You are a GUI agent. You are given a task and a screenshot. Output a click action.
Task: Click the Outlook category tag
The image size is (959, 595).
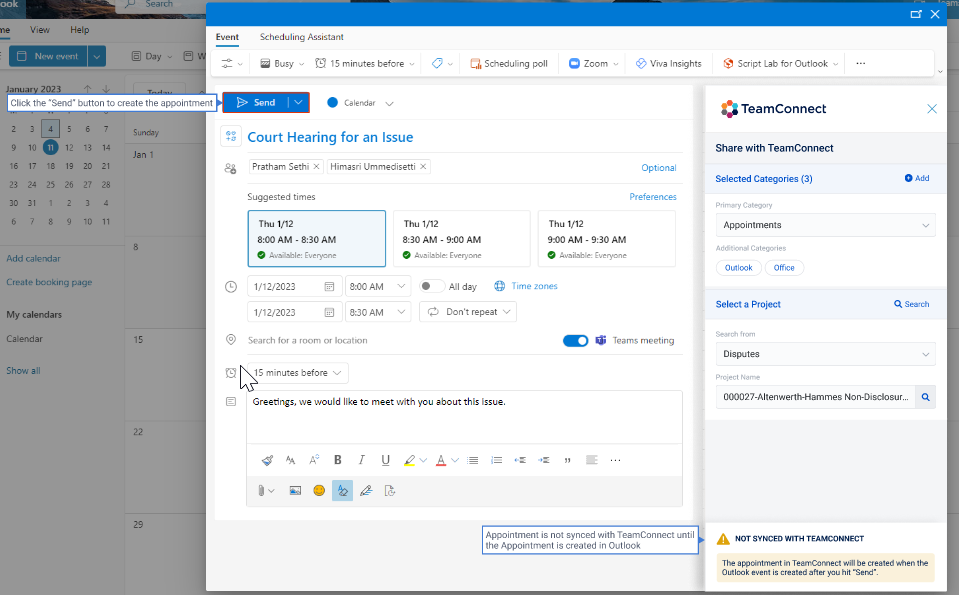739,268
